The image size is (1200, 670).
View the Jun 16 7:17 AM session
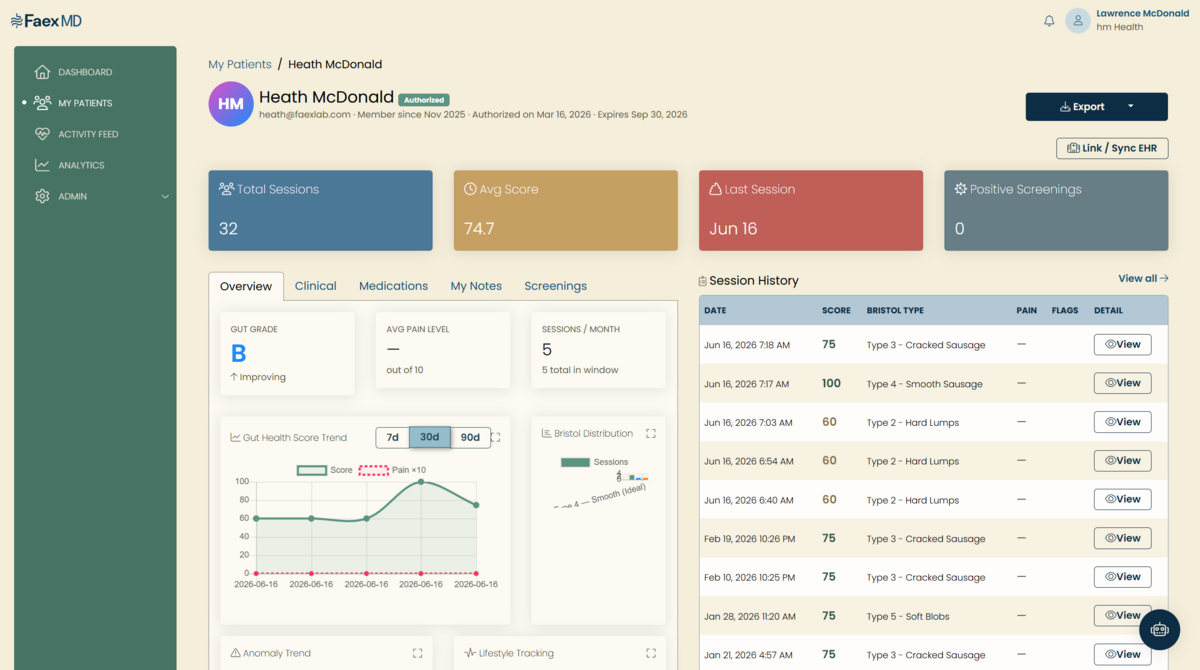coord(1122,383)
